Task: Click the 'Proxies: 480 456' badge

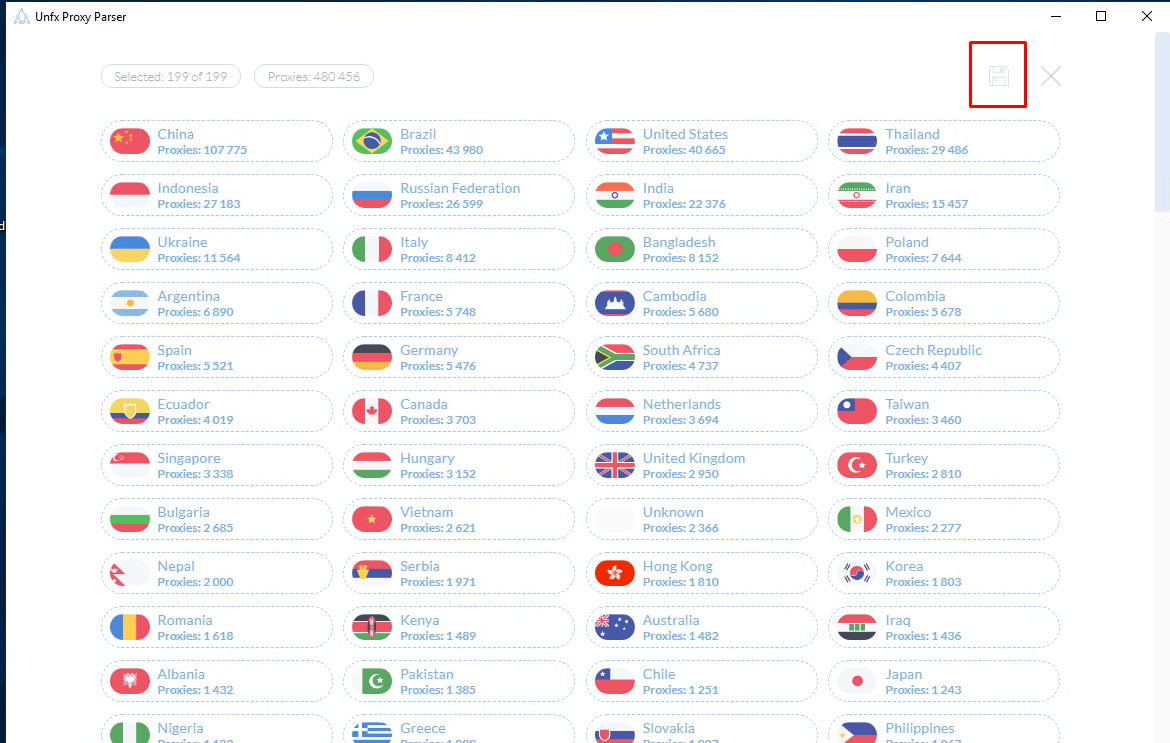Action: click(314, 76)
